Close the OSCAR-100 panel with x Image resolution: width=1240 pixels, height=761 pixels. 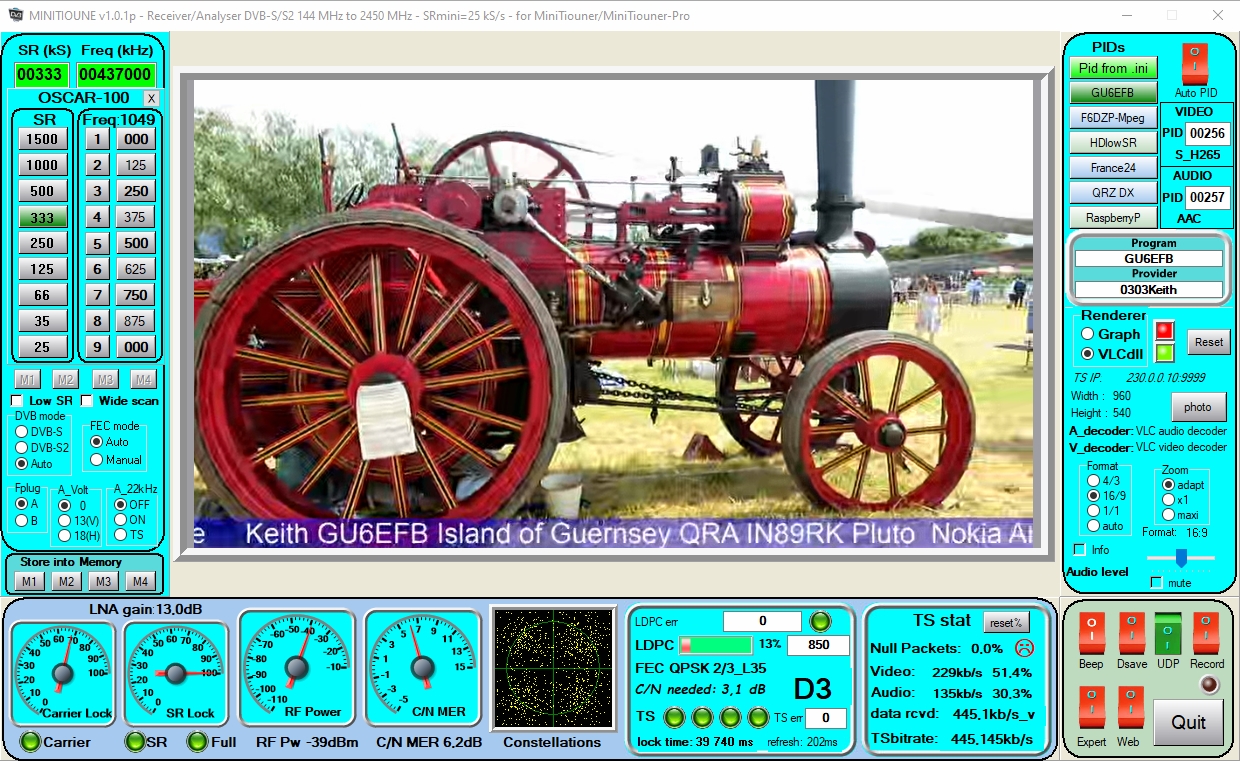click(x=151, y=98)
